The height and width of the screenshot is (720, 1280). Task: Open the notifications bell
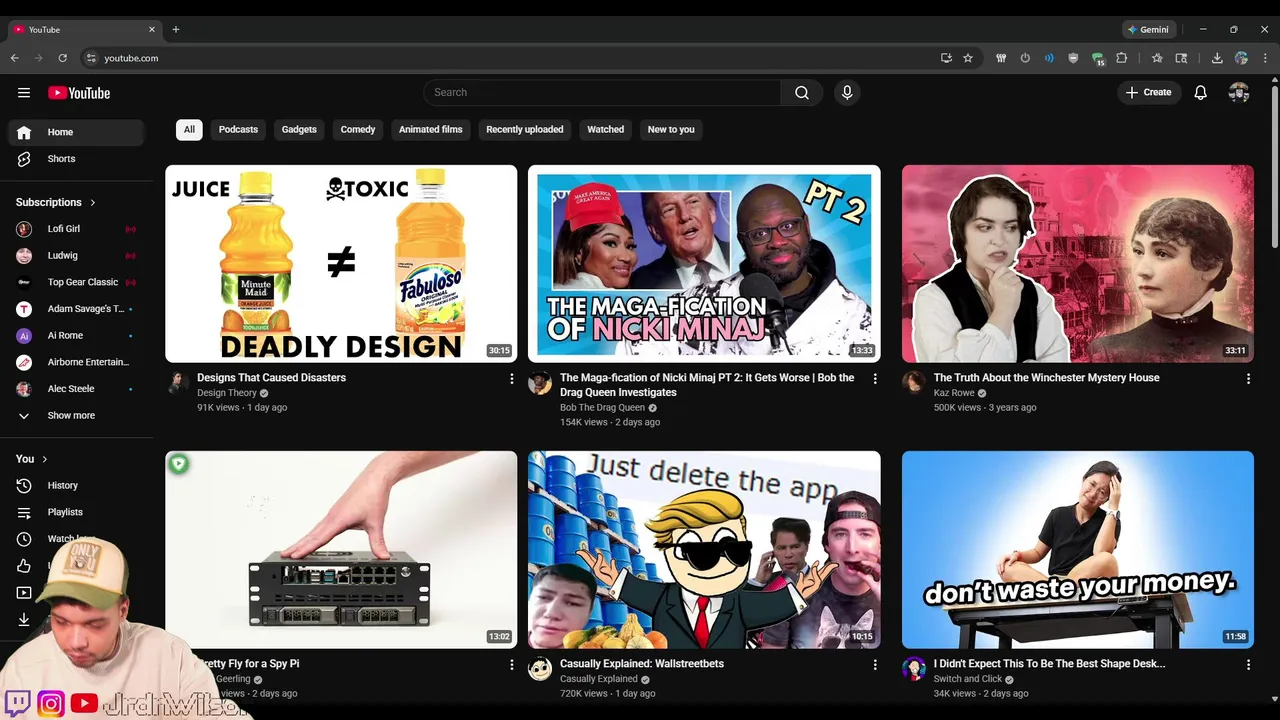point(1201,93)
